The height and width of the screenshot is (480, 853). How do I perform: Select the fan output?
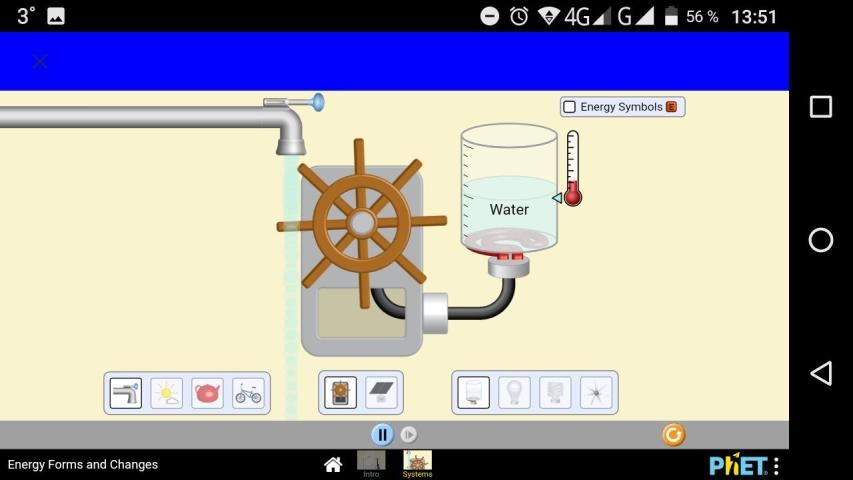[x=596, y=393]
